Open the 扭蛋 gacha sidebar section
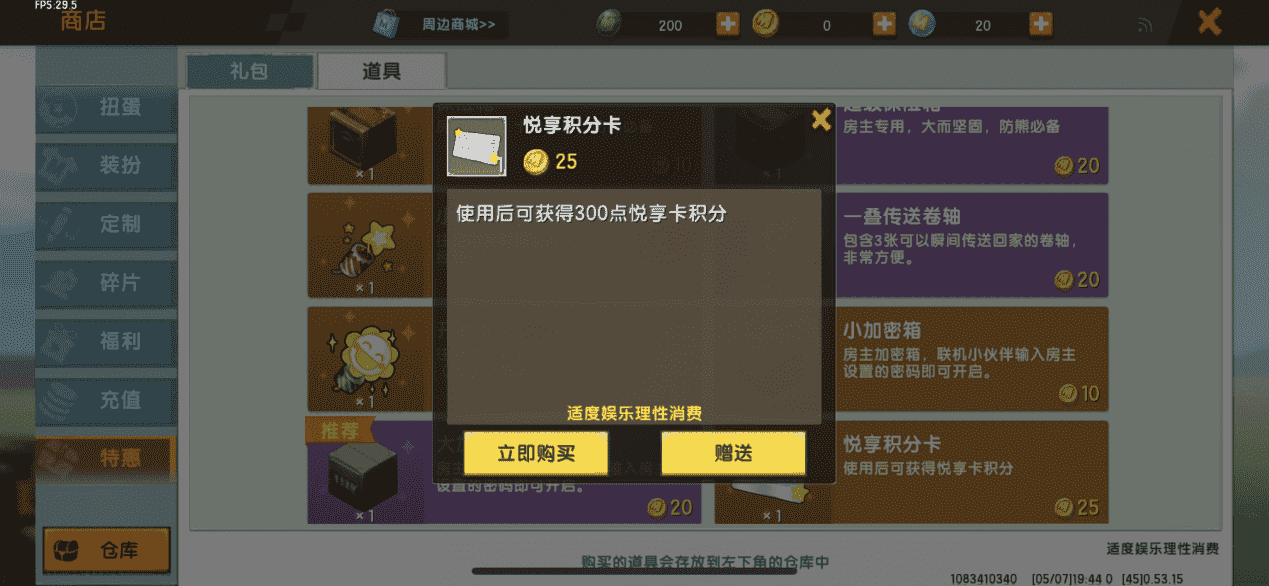 tap(106, 107)
